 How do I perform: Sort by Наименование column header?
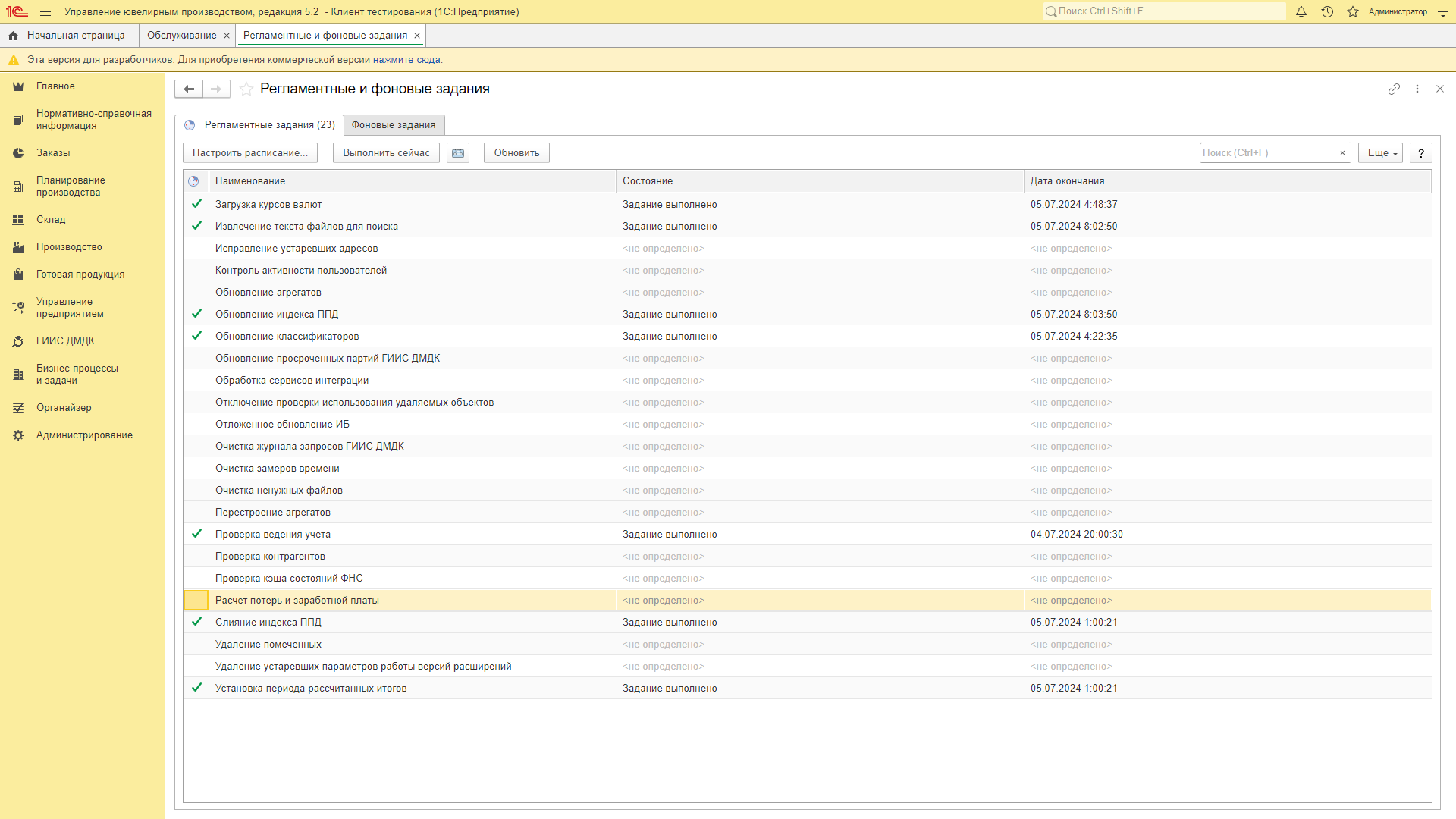tap(412, 181)
